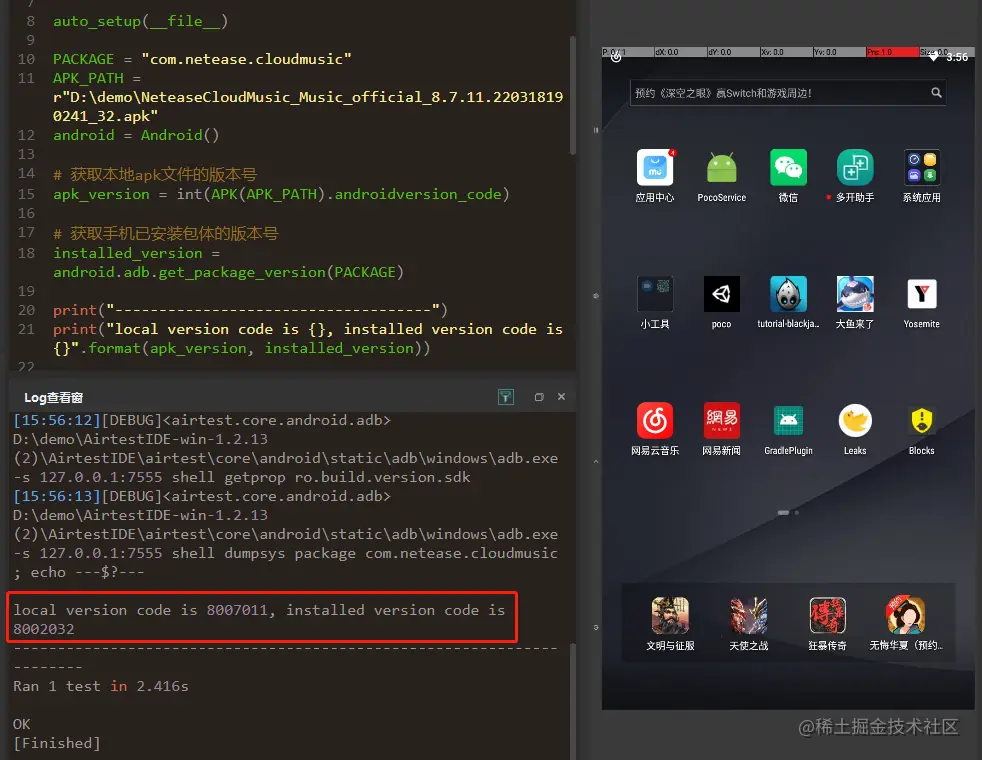This screenshot has height=760, width=982.
Task: Click the emulator search bar field
Action: [787, 93]
